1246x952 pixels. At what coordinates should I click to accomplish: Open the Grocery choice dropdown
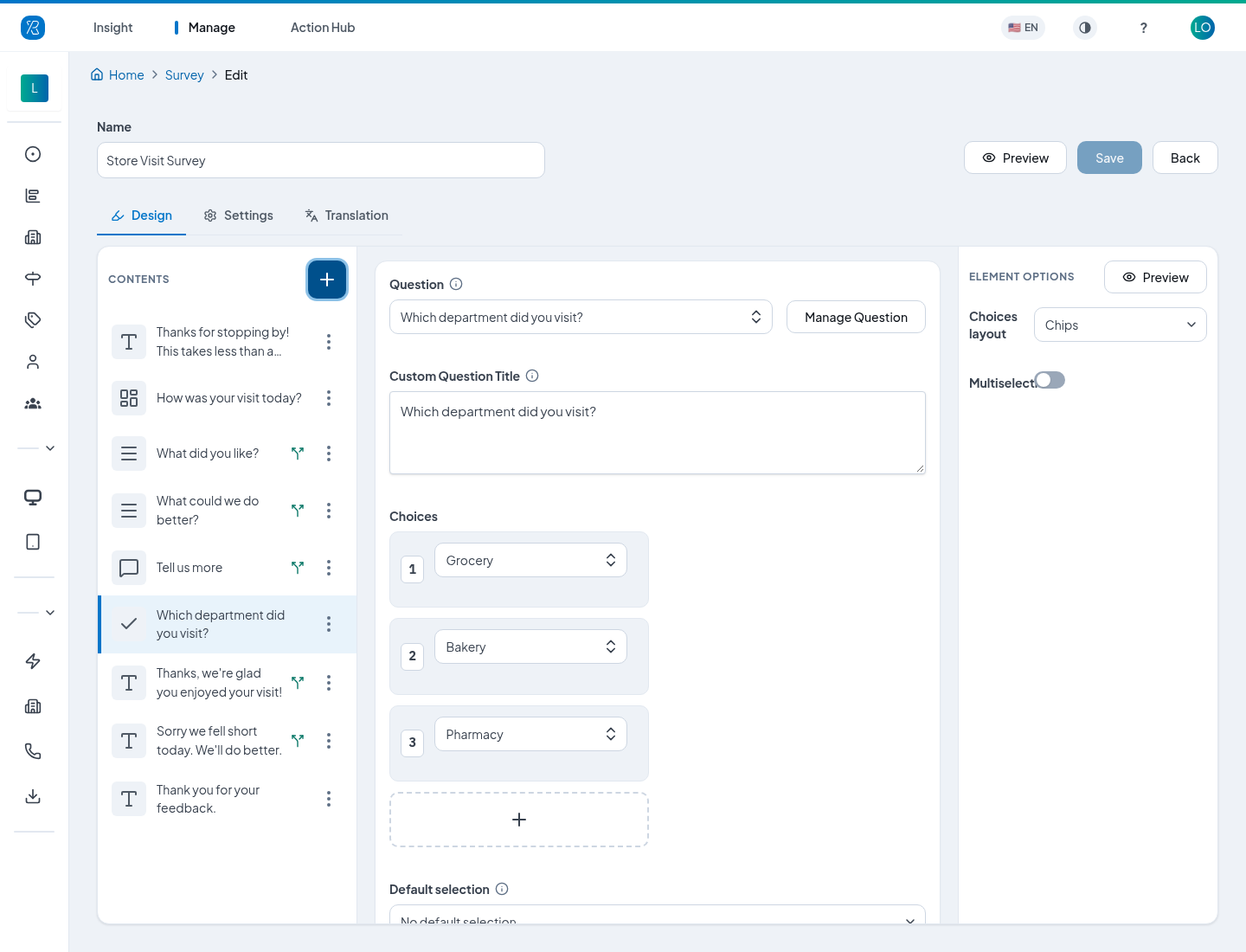click(530, 560)
